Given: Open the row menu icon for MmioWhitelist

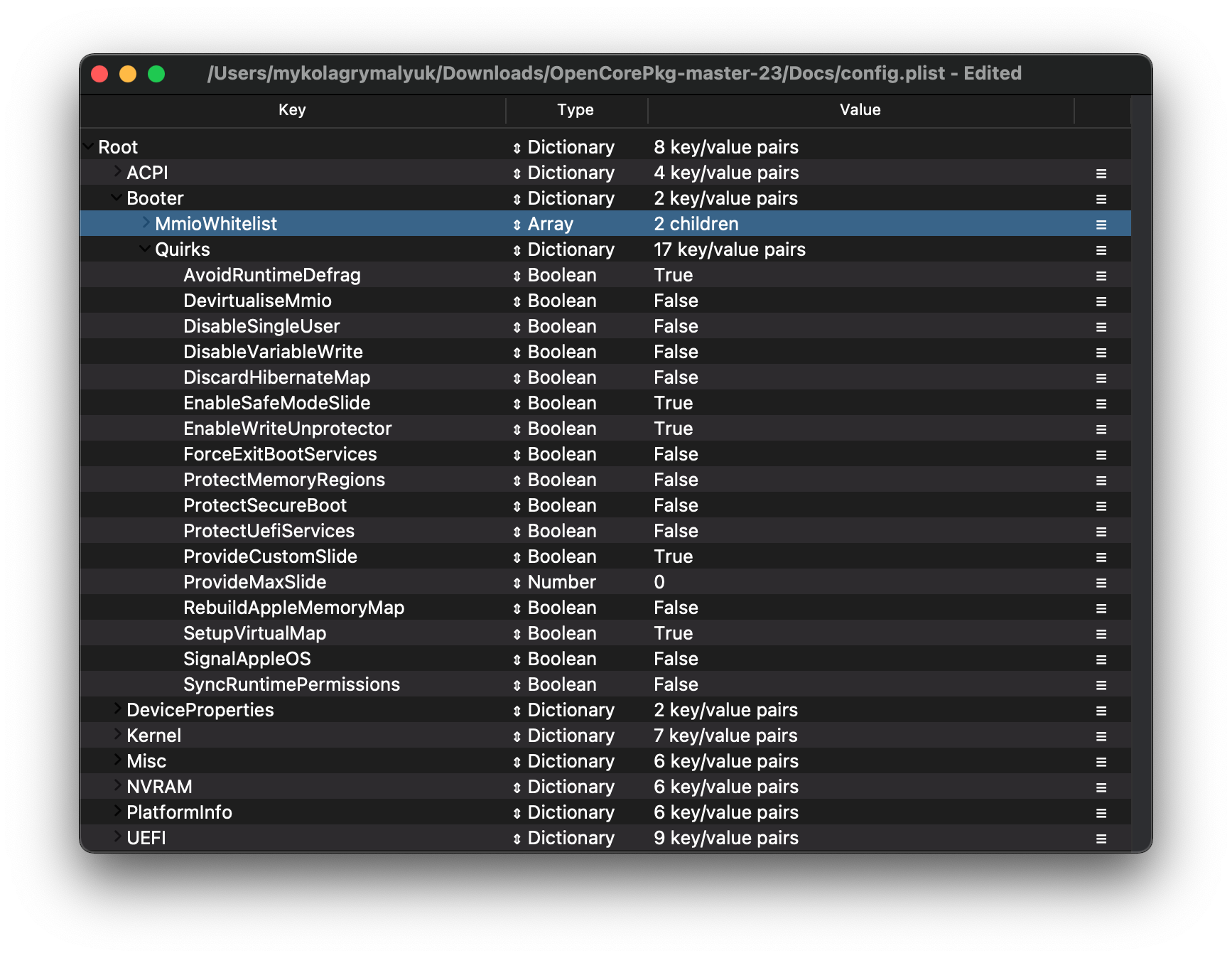Looking at the screenshot, I should tap(1101, 225).
